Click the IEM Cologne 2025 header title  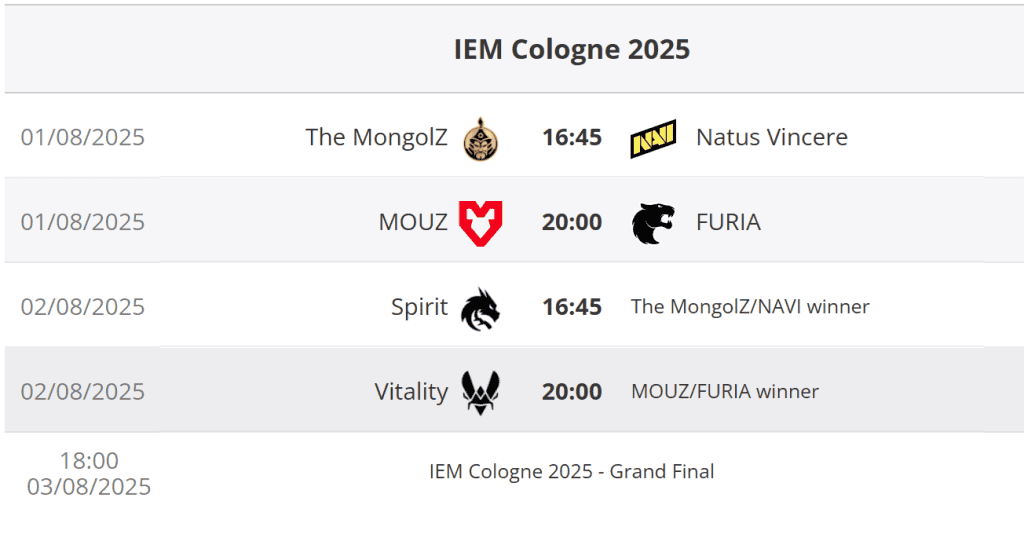click(572, 49)
